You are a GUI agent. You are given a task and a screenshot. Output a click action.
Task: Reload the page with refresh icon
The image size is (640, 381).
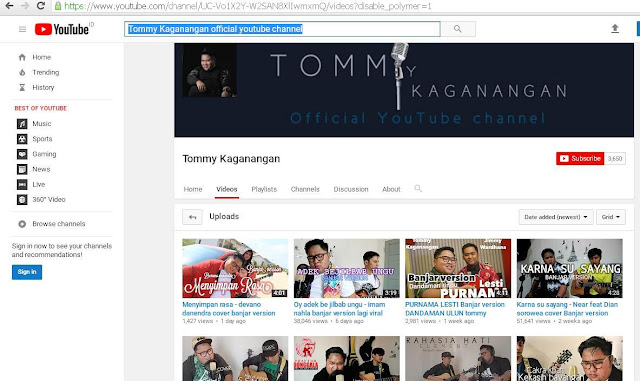pyautogui.click(x=40, y=6)
